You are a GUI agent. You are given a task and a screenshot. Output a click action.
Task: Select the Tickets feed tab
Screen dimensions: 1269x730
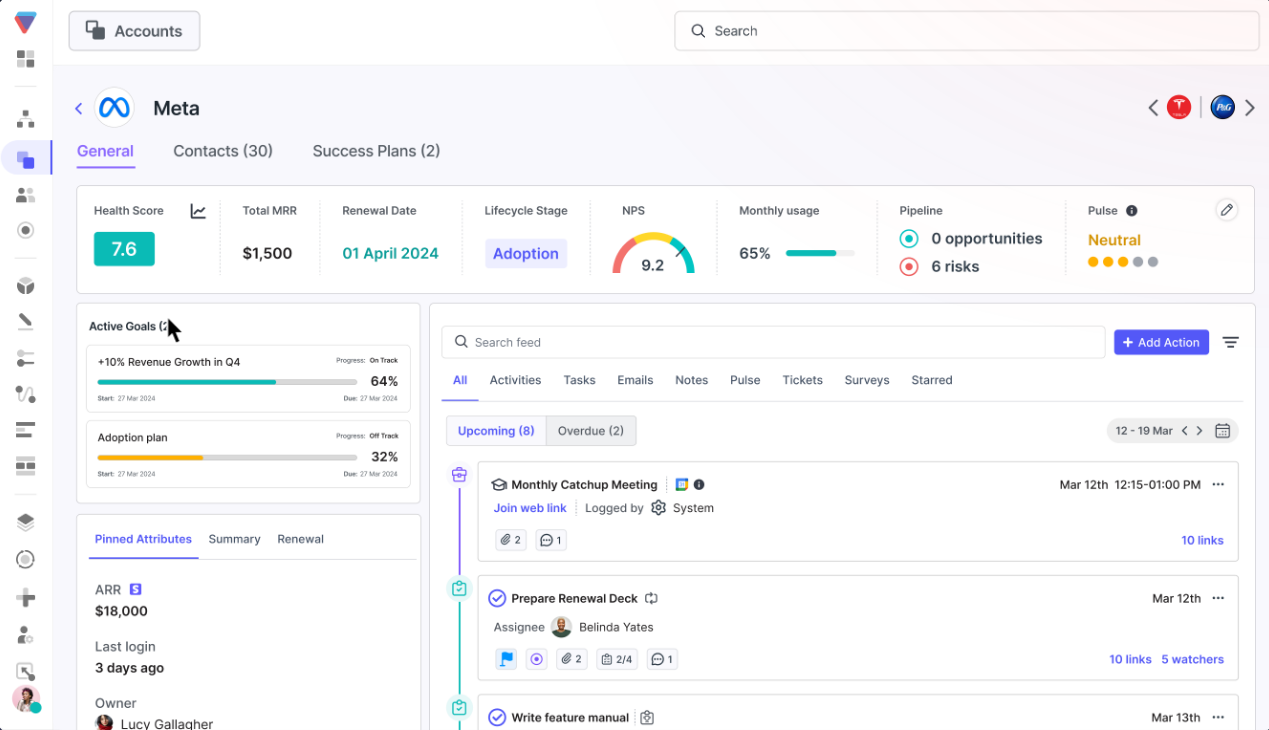[802, 380]
